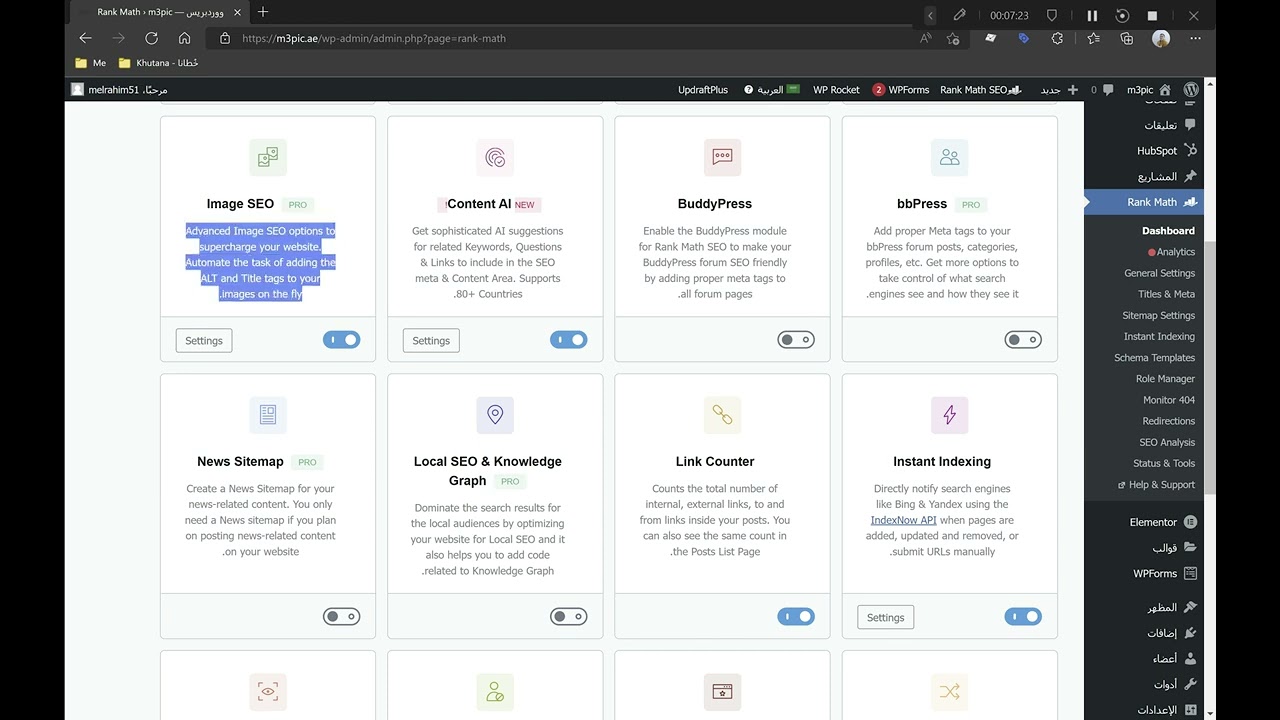Viewport: 1280px width, 720px height.
Task: Disable the Instant Indexing module toggle
Action: coord(1022,616)
